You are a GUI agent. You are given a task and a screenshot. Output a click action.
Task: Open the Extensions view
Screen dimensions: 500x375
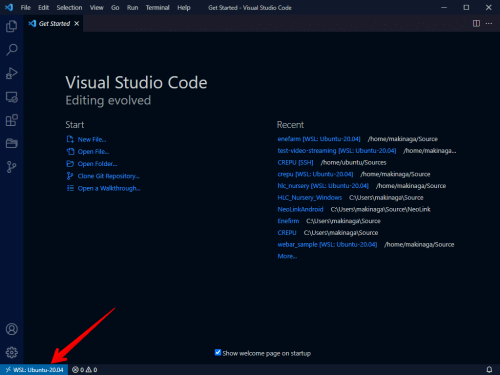click(x=12, y=120)
